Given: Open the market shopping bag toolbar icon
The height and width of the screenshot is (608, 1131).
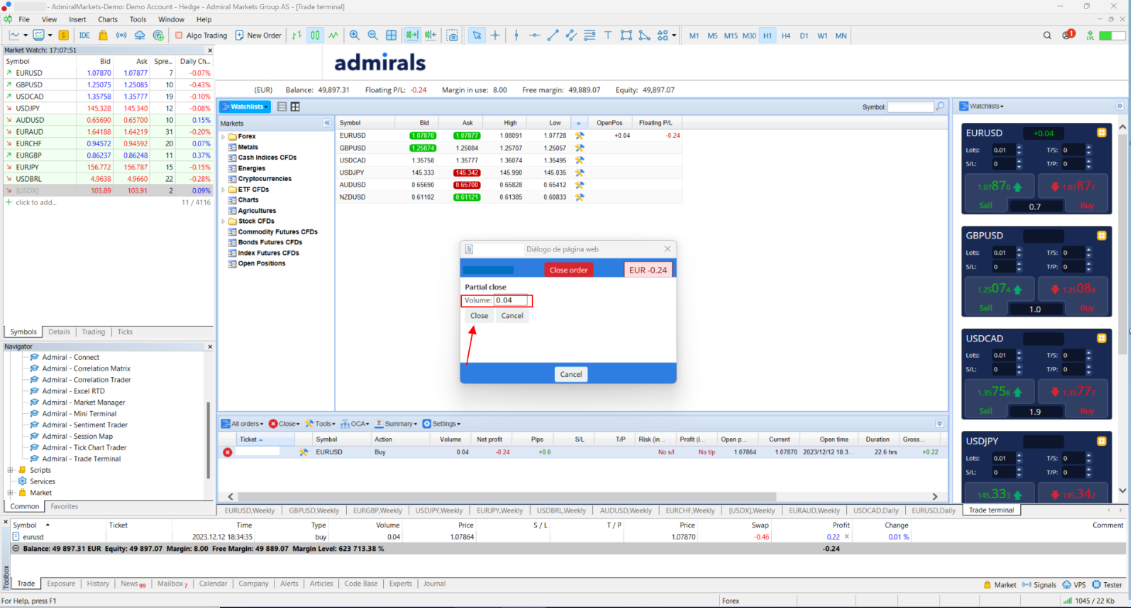Looking at the screenshot, I should (103, 35).
